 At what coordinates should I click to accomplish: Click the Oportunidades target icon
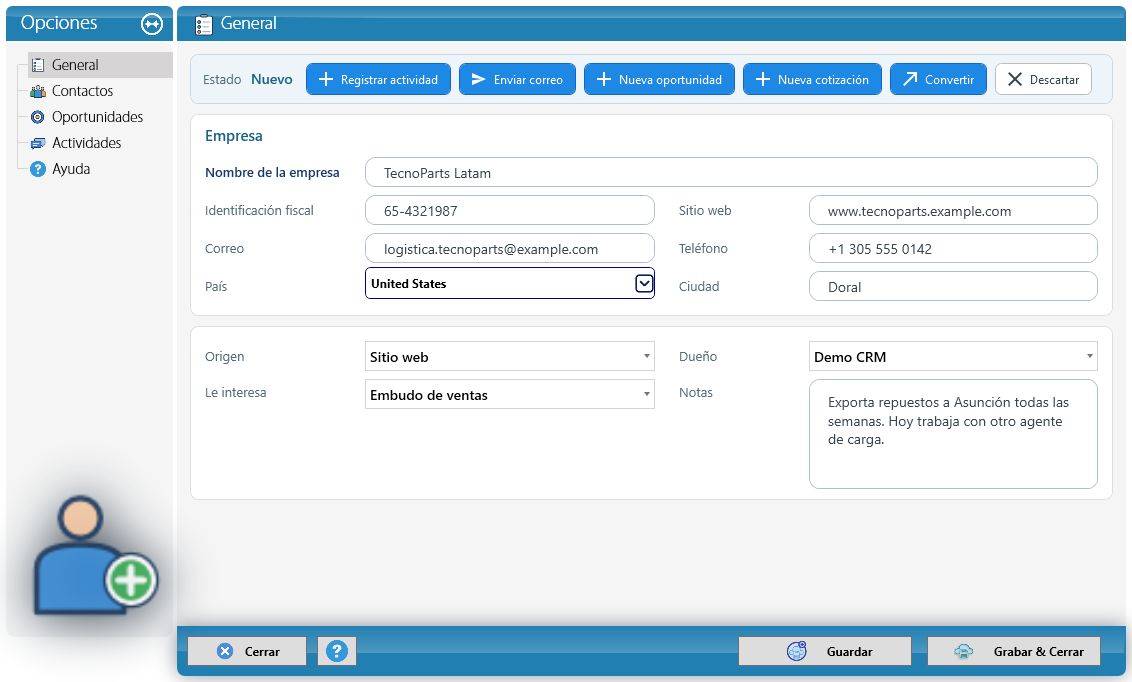[38, 117]
